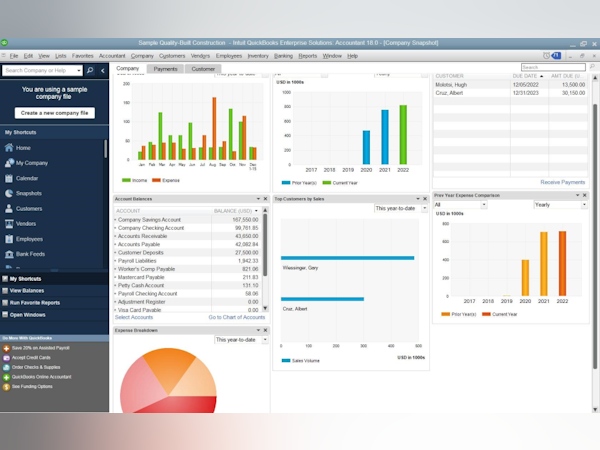The height and width of the screenshot is (450, 600).
Task: Select My Shortcuts section button
Action: pyautogui.click(x=54, y=279)
